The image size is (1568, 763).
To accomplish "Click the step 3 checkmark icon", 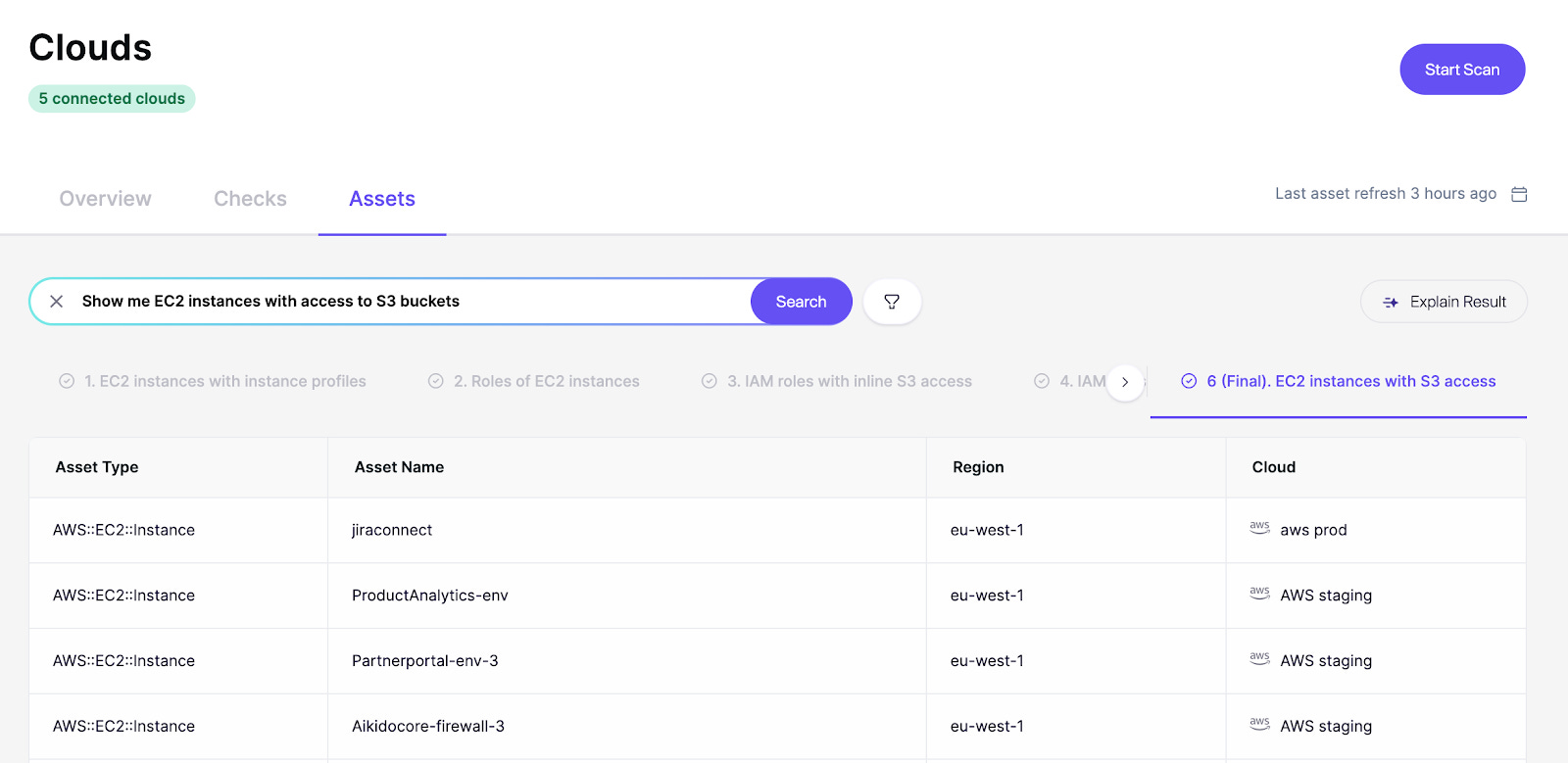I will (x=710, y=381).
